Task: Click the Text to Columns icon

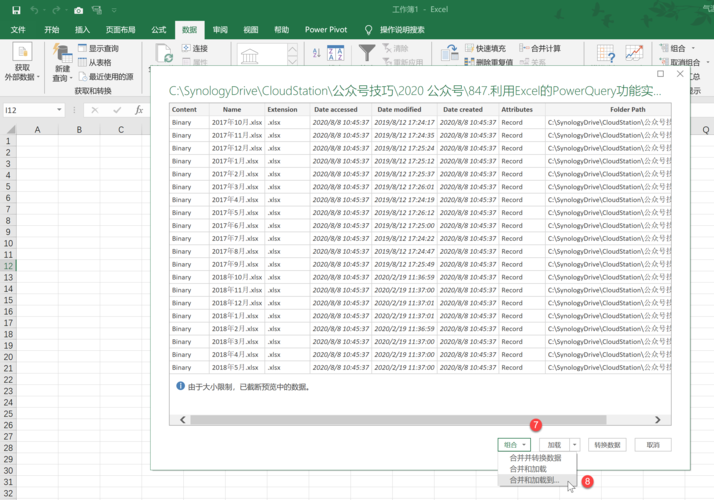Action: point(449,53)
